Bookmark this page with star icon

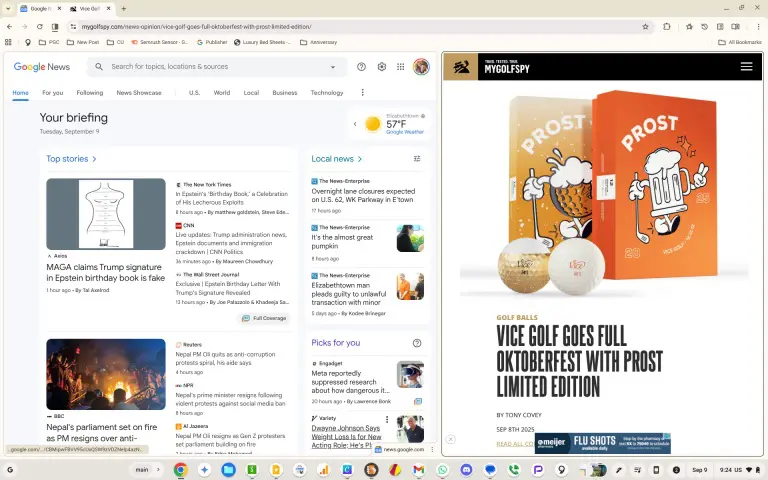645,27
